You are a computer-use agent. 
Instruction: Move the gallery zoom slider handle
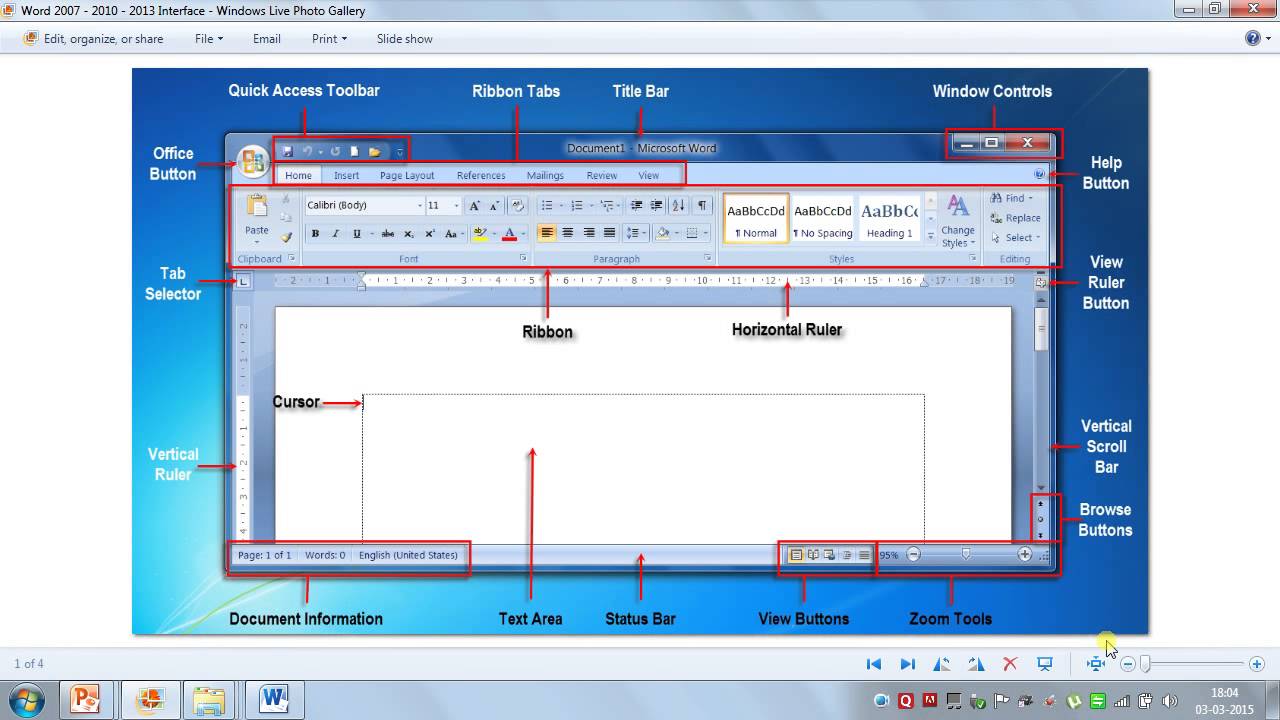pyautogui.click(x=1146, y=664)
